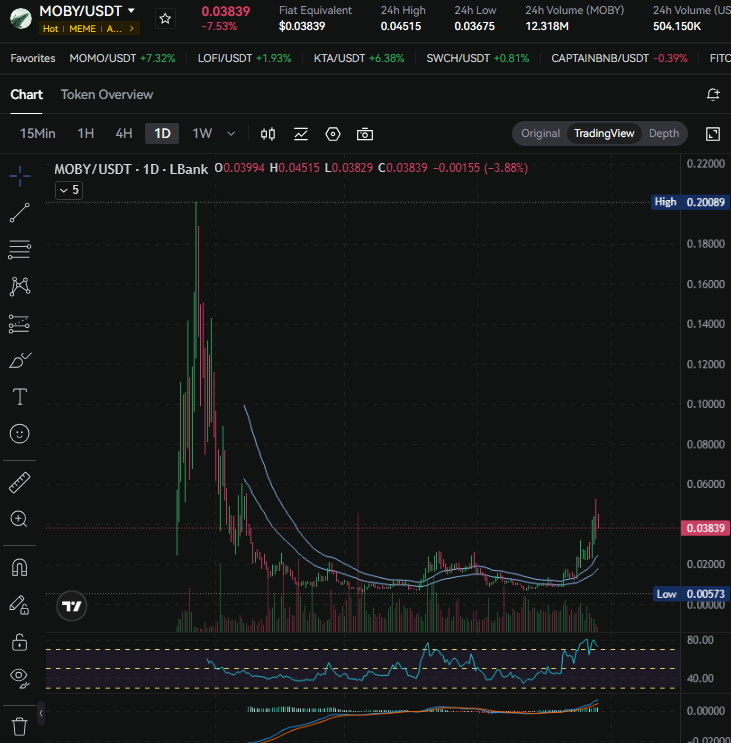Click the -7.53% price change text
This screenshot has width=731, height=743.
[219, 26]
